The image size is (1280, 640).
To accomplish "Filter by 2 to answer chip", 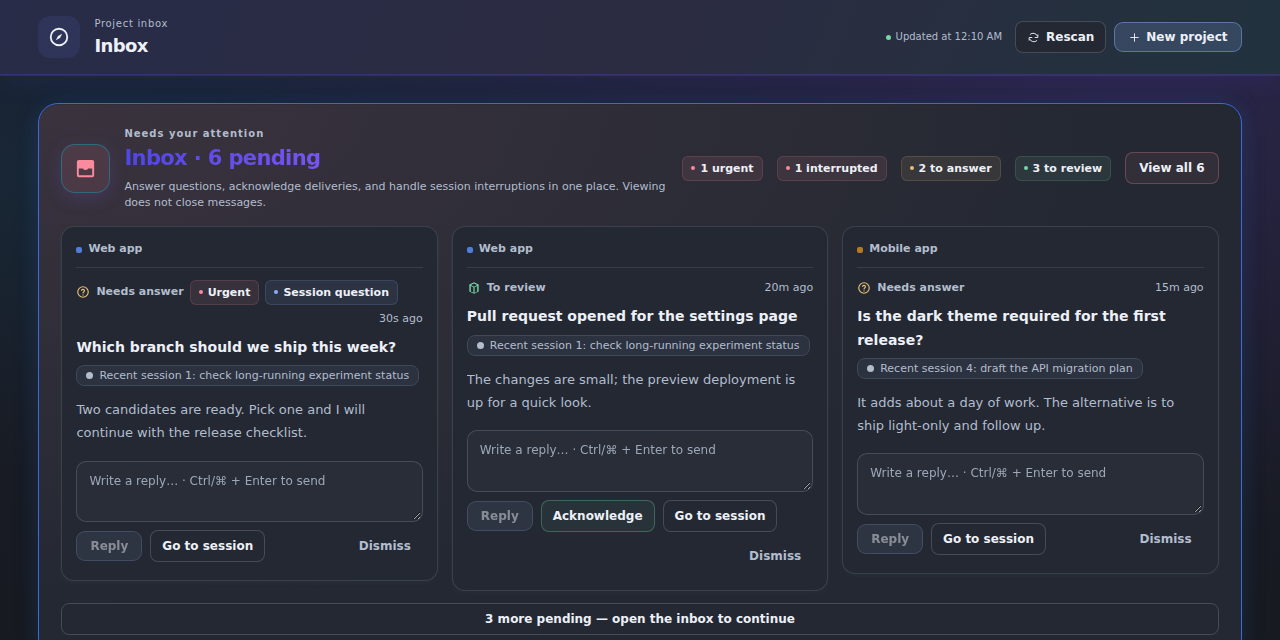I will coord(951,168).
